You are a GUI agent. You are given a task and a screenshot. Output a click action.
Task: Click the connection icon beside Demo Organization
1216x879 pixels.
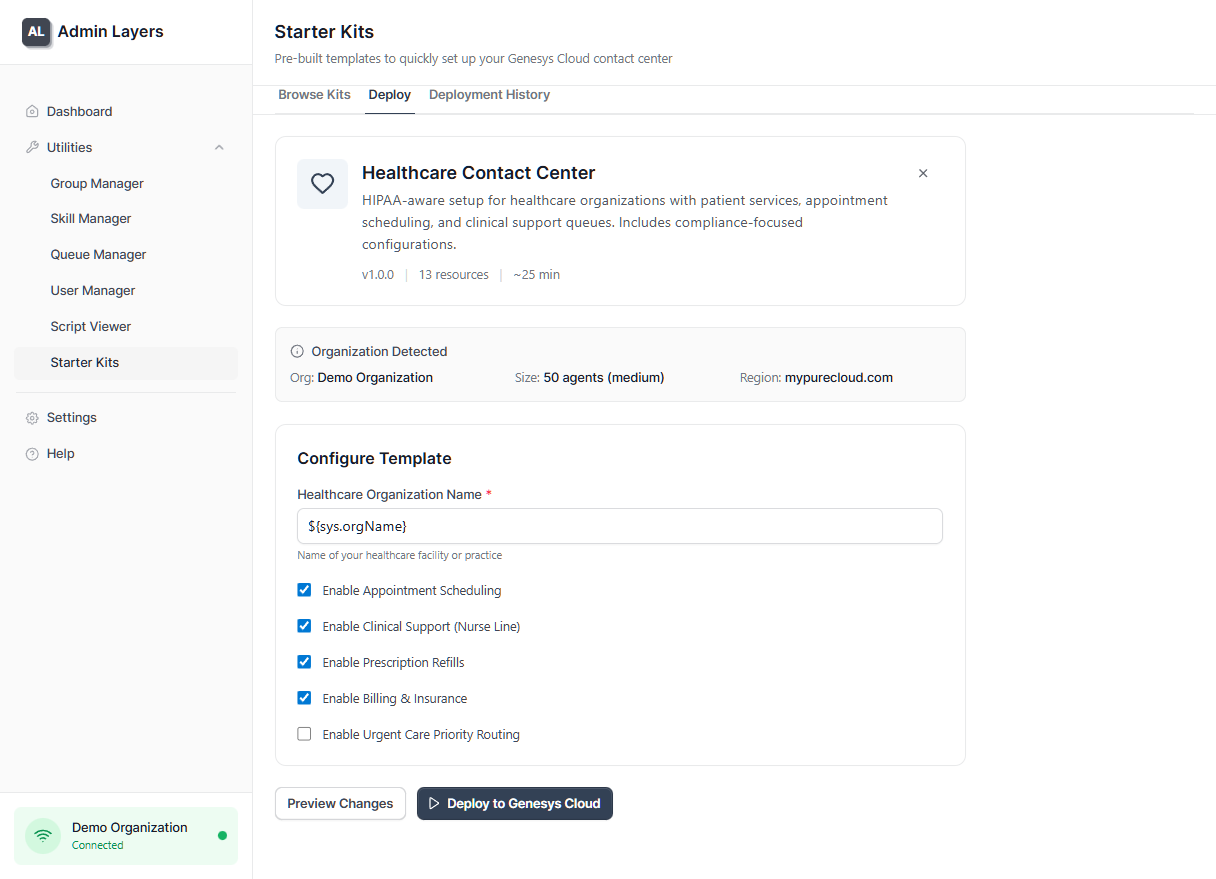click(x=42, y=835)
